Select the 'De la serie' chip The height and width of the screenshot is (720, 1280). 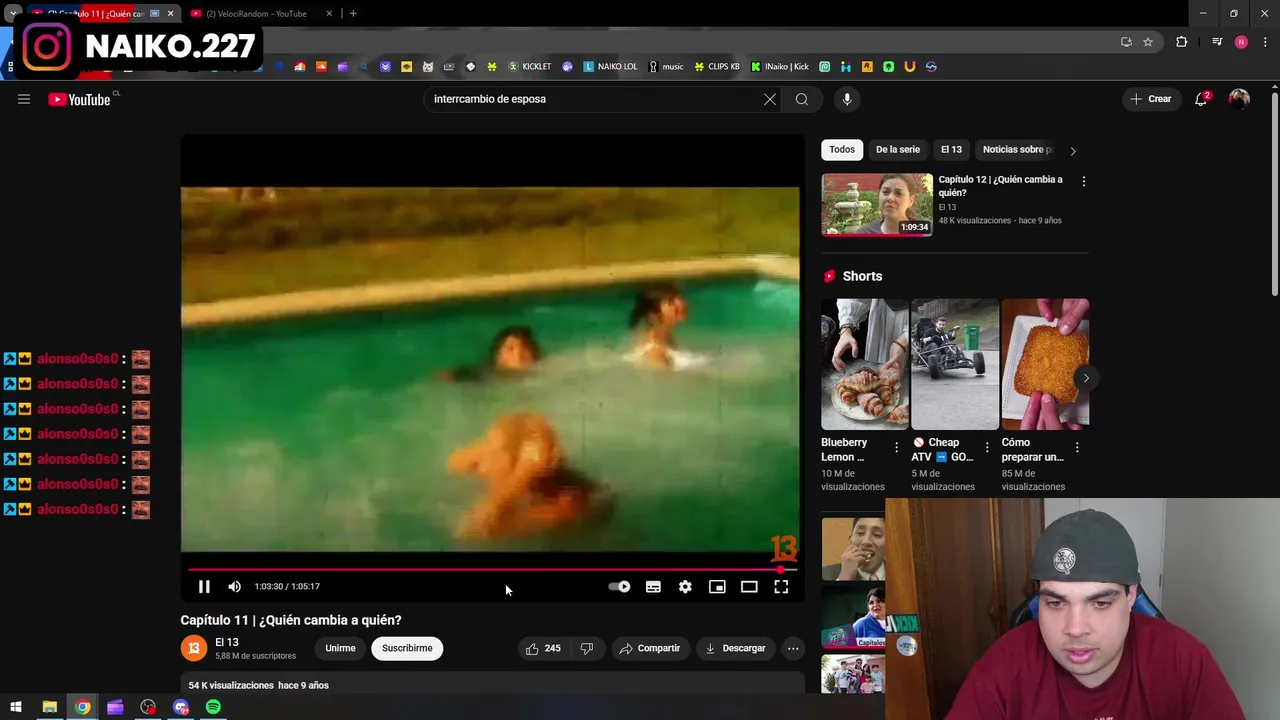898,150
